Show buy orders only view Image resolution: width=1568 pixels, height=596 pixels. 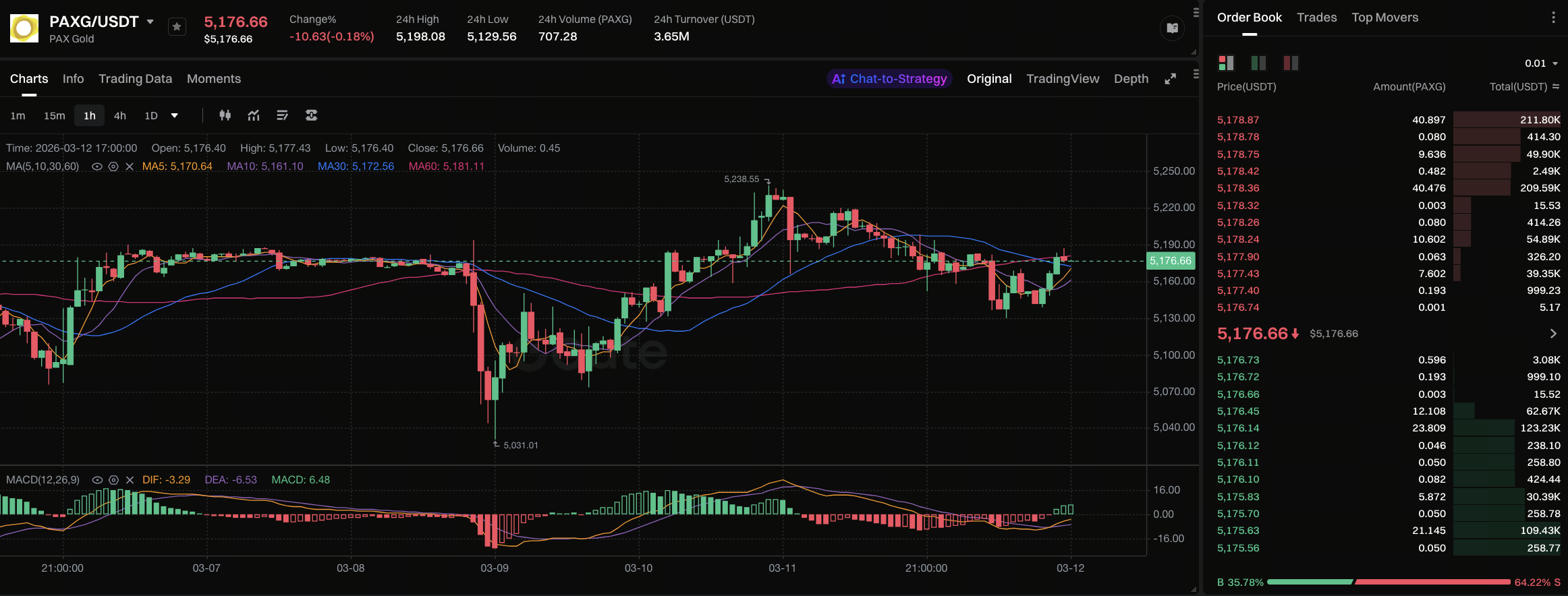[1258, 63]
